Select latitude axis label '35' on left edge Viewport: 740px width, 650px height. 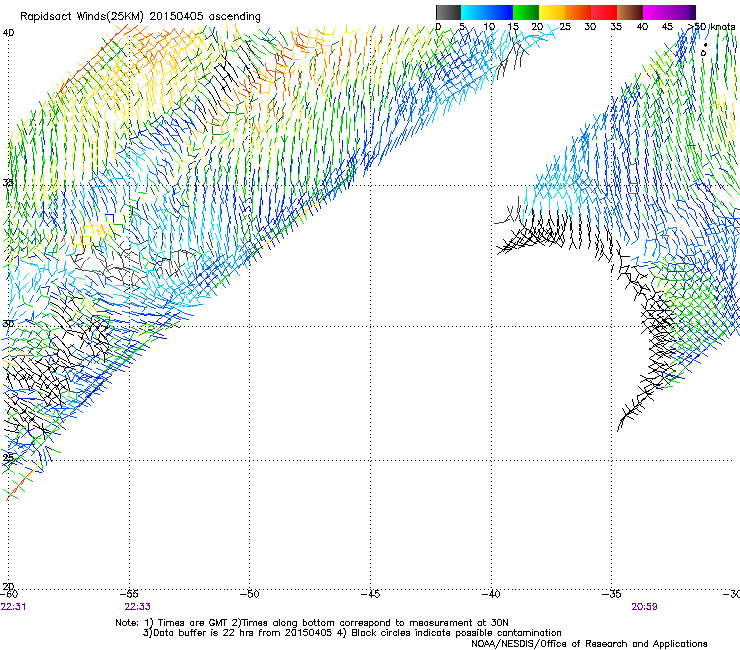(x=8, y=182)
